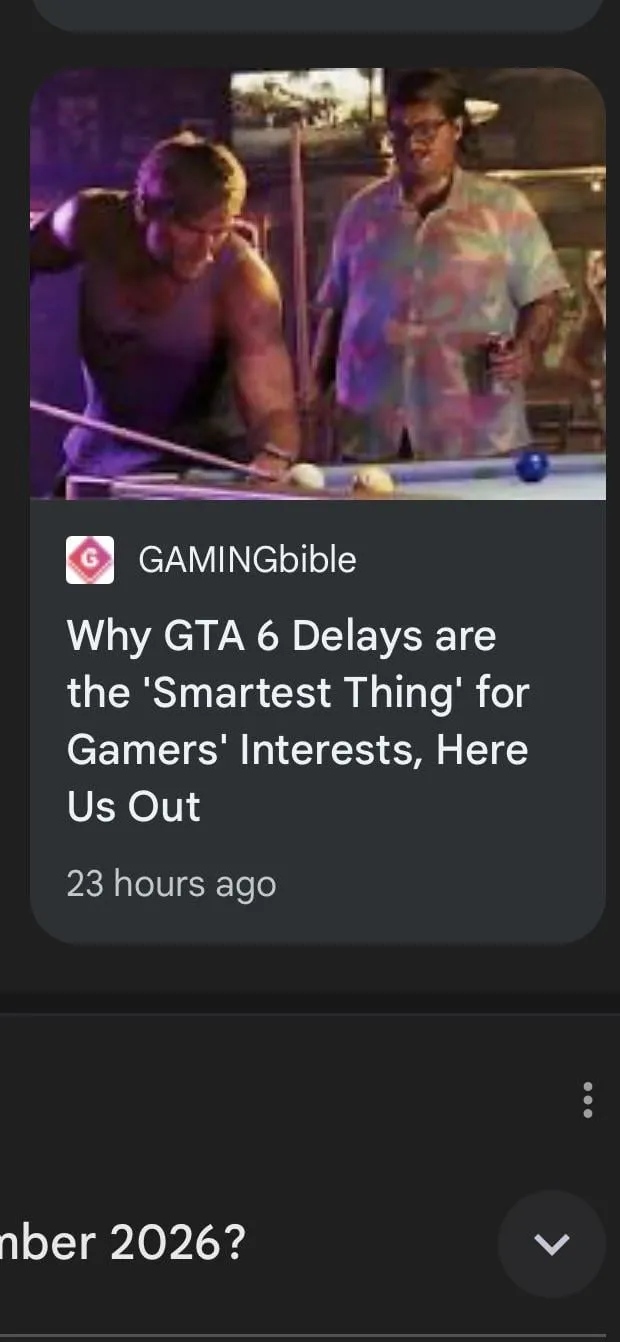Click the pool cue stick in the image
620x1342 pixels.
click(150, 438)
